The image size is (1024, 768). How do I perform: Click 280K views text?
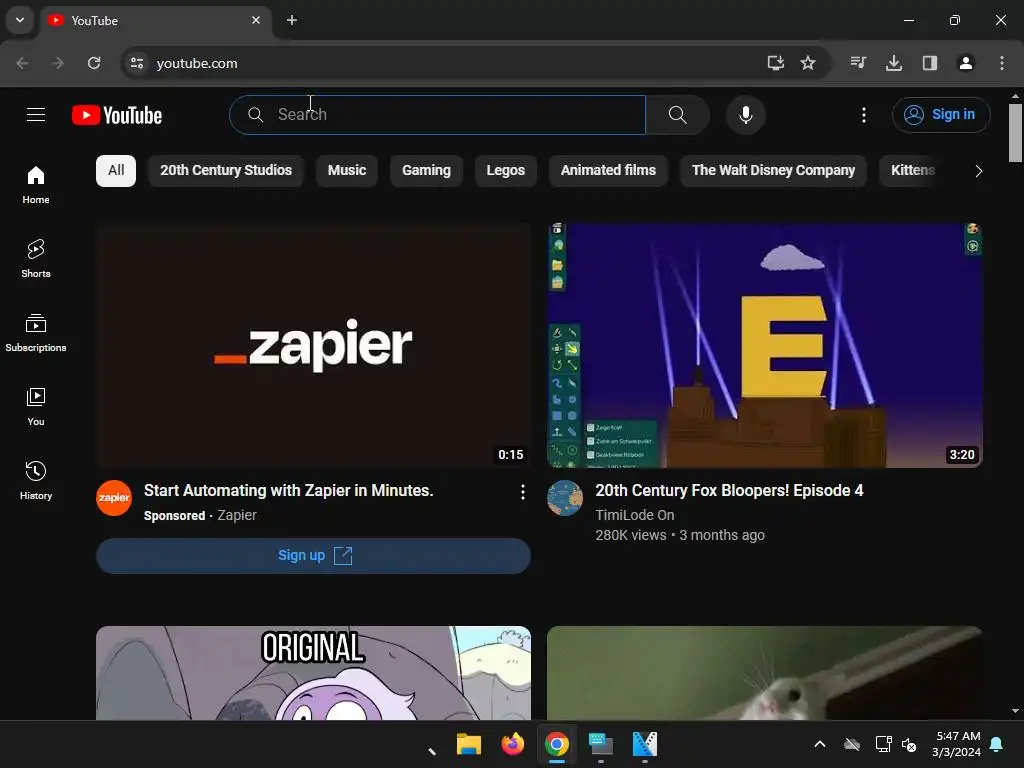[x=630, y=535]
